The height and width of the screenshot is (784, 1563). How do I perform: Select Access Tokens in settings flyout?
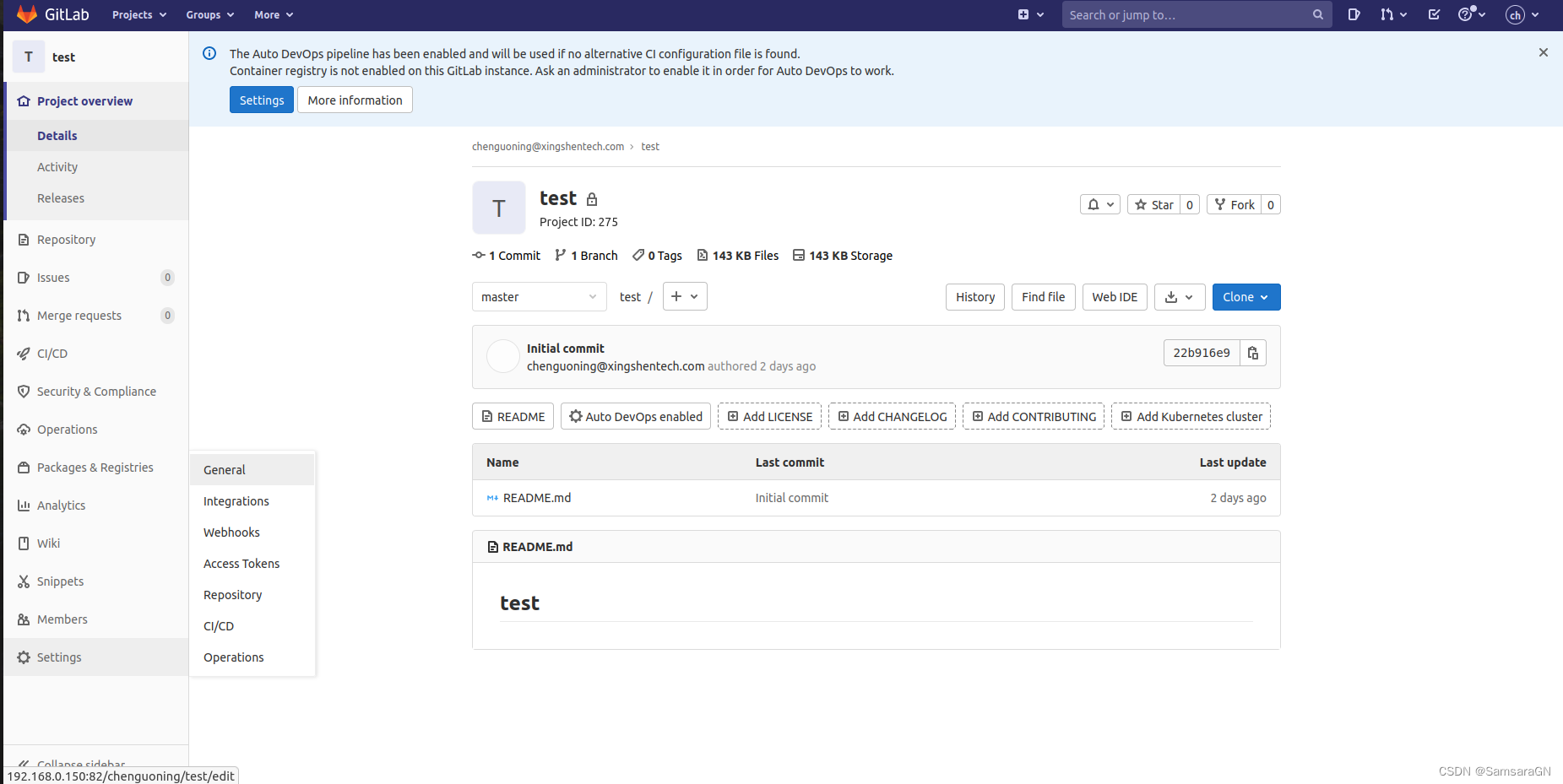[252, 564]
